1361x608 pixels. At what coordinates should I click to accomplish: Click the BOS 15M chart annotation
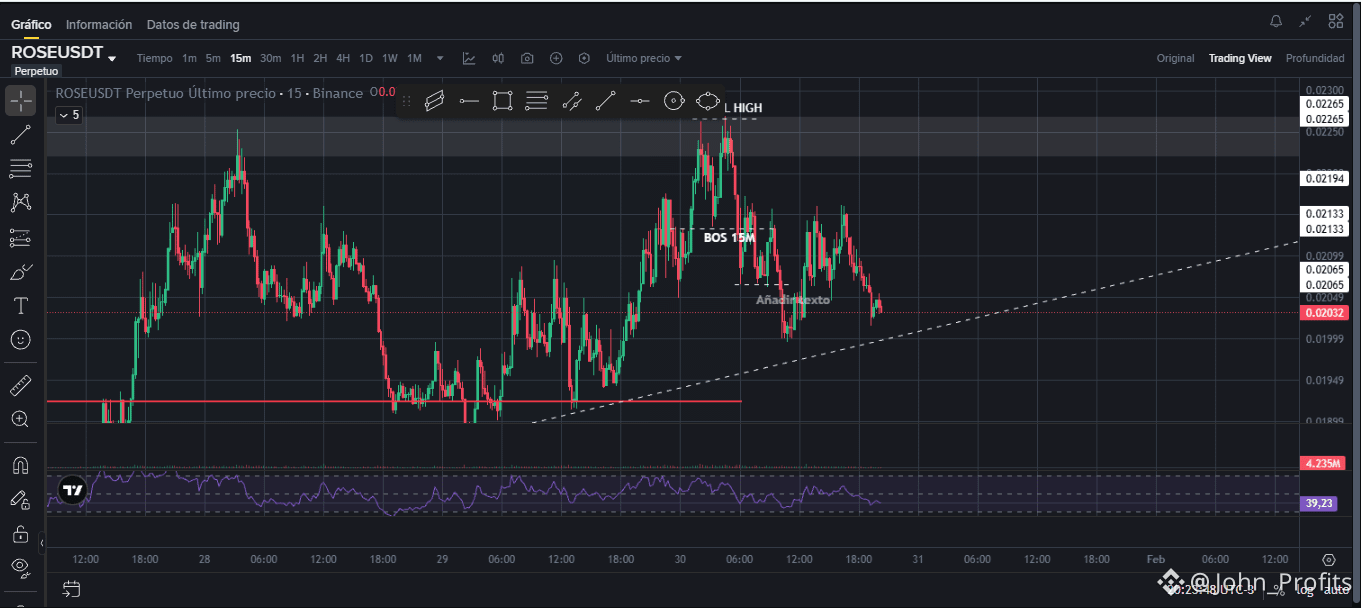coord(730,238)
